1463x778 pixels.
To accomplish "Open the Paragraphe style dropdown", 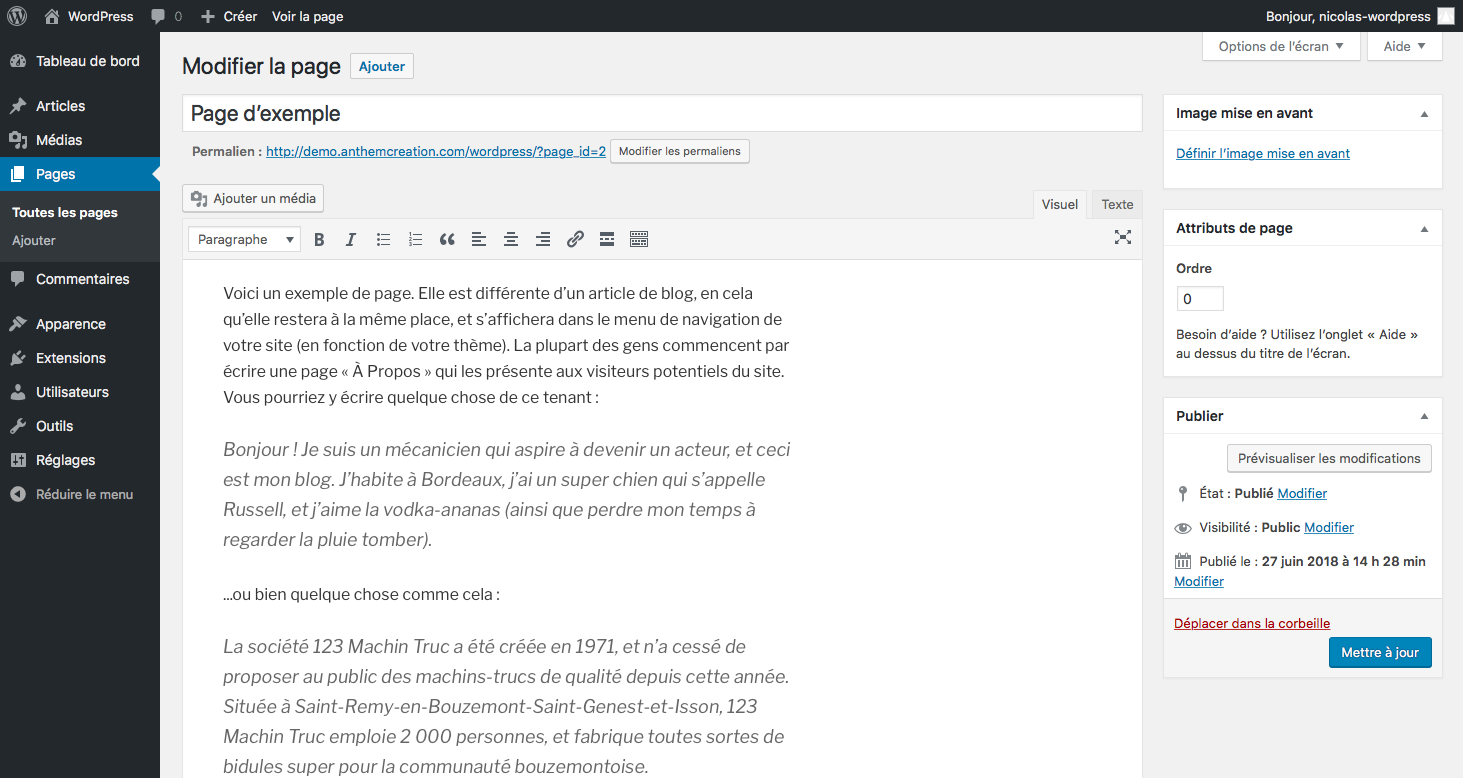I will (244, 239).
